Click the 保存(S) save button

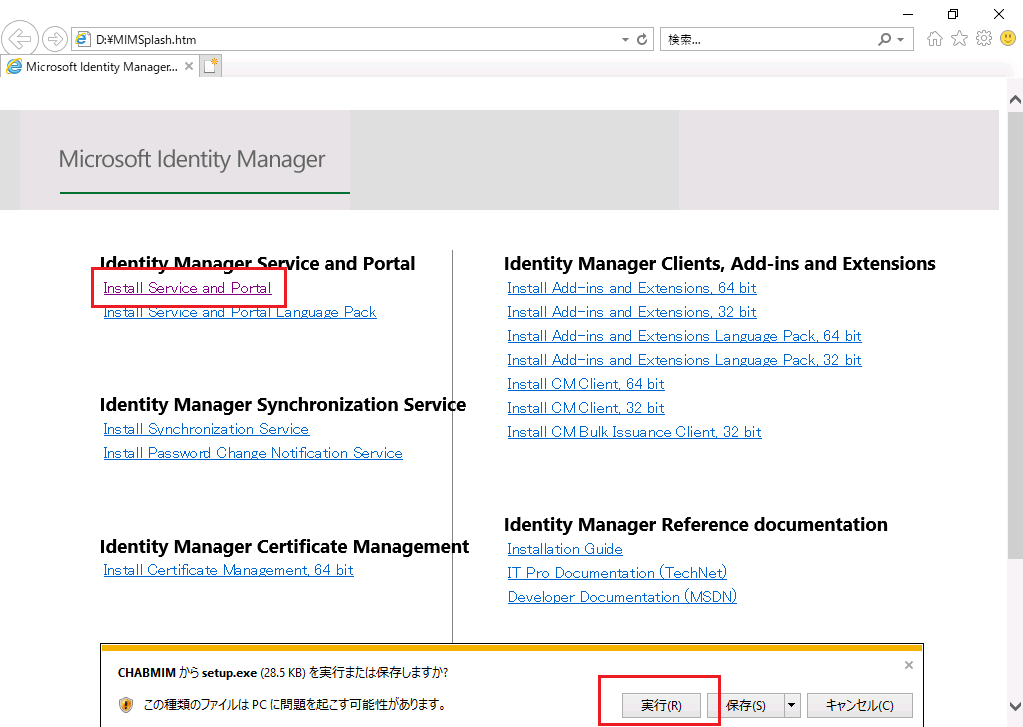tap(746, 705)
